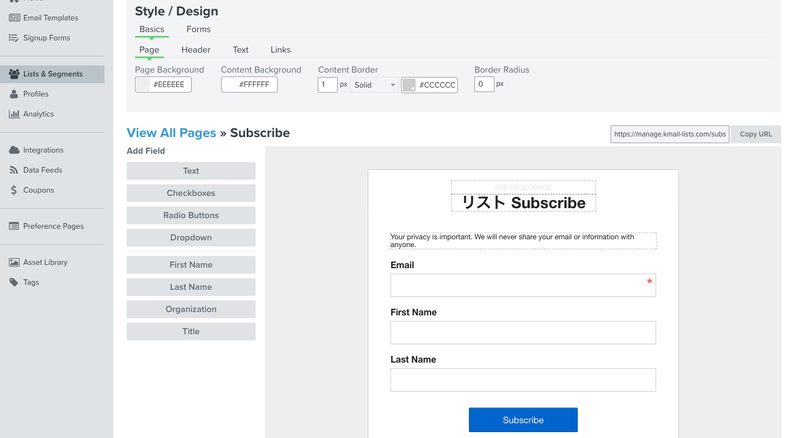Go to Lists & Segments
Screen dimensions: 800x438
tap(52, 74)
